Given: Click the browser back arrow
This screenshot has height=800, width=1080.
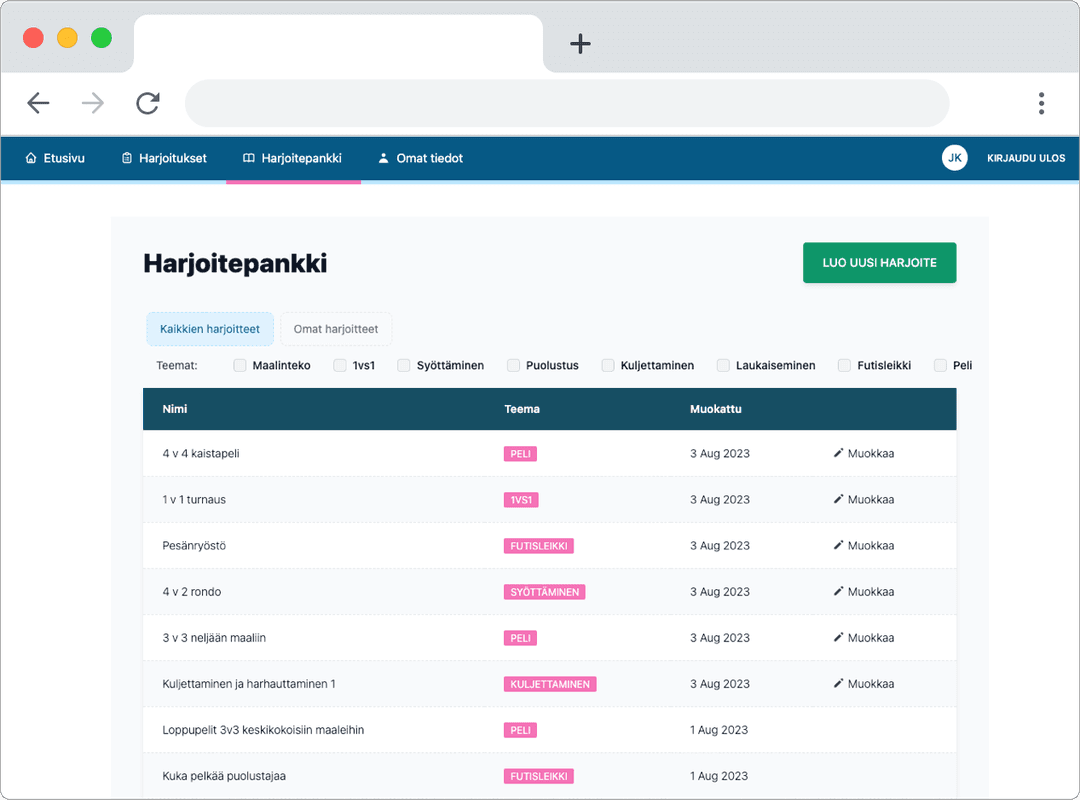Looking at the screenshot, I should [38, 103].
